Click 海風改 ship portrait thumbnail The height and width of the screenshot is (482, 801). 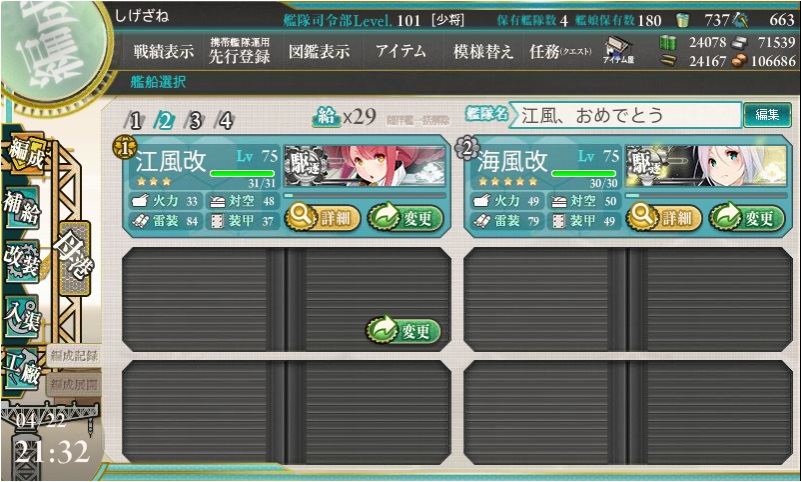click(706, 166)
